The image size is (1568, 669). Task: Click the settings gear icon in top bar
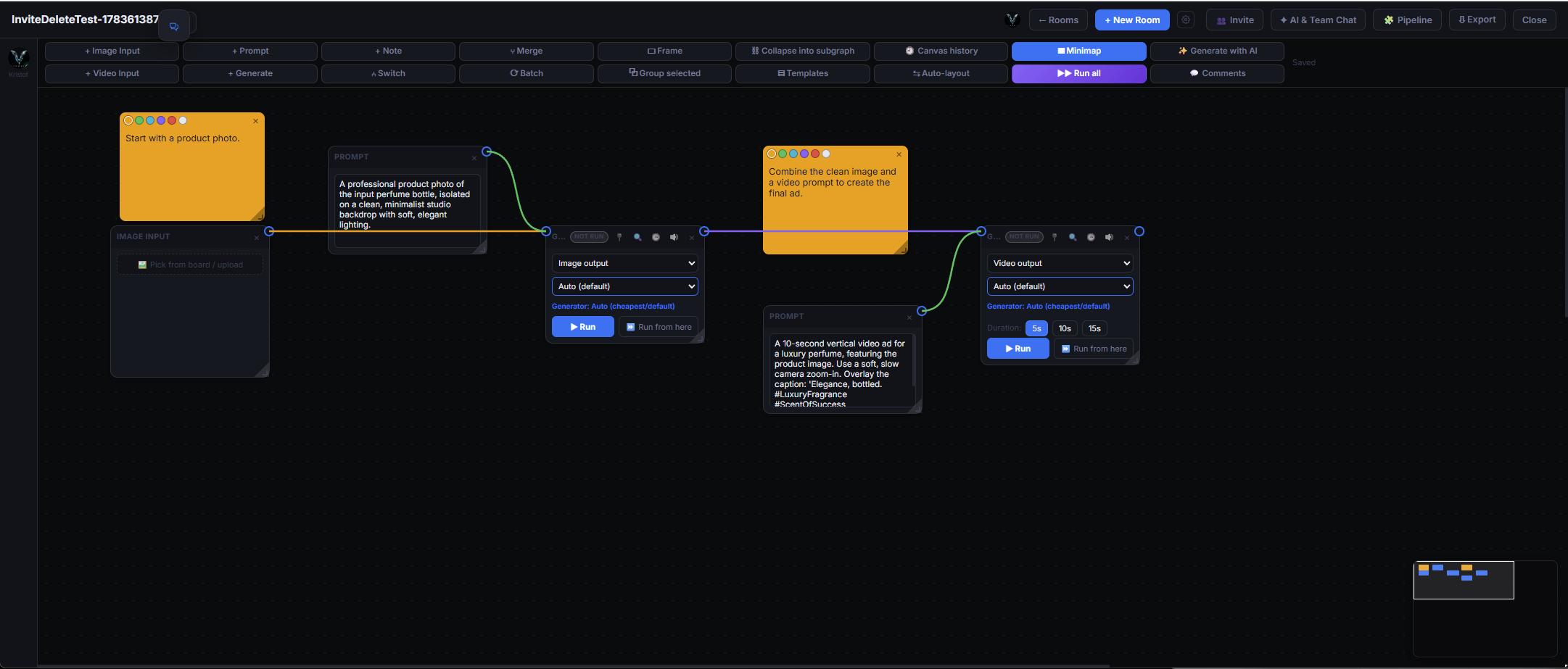pyautogui.click(x=1186, y=20)
